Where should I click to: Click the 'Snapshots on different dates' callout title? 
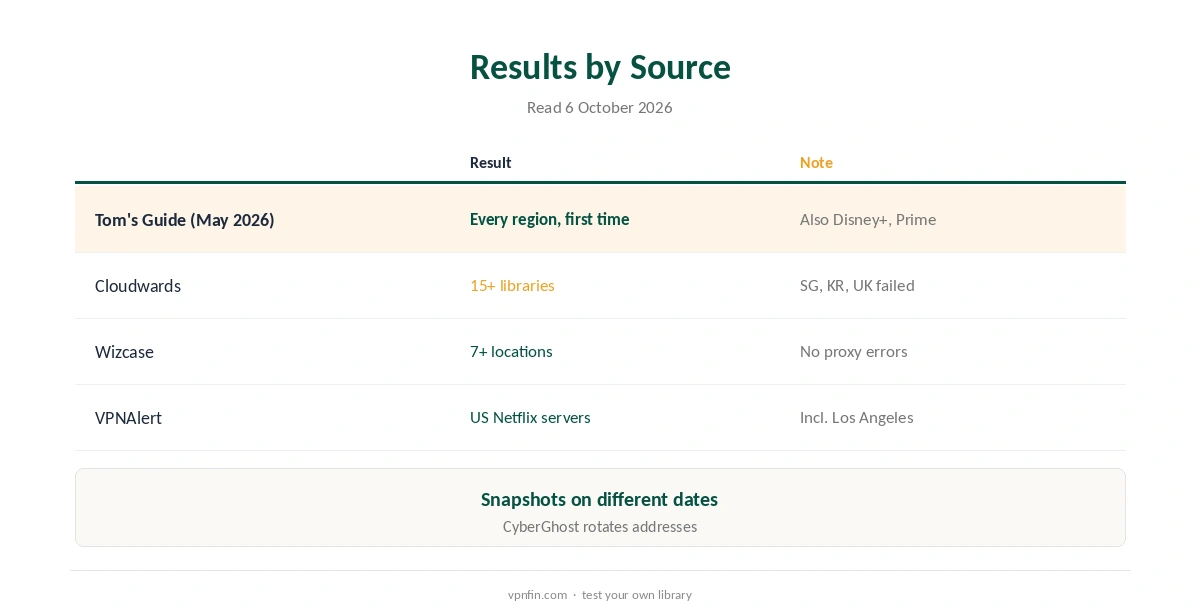tap(600, 499)
